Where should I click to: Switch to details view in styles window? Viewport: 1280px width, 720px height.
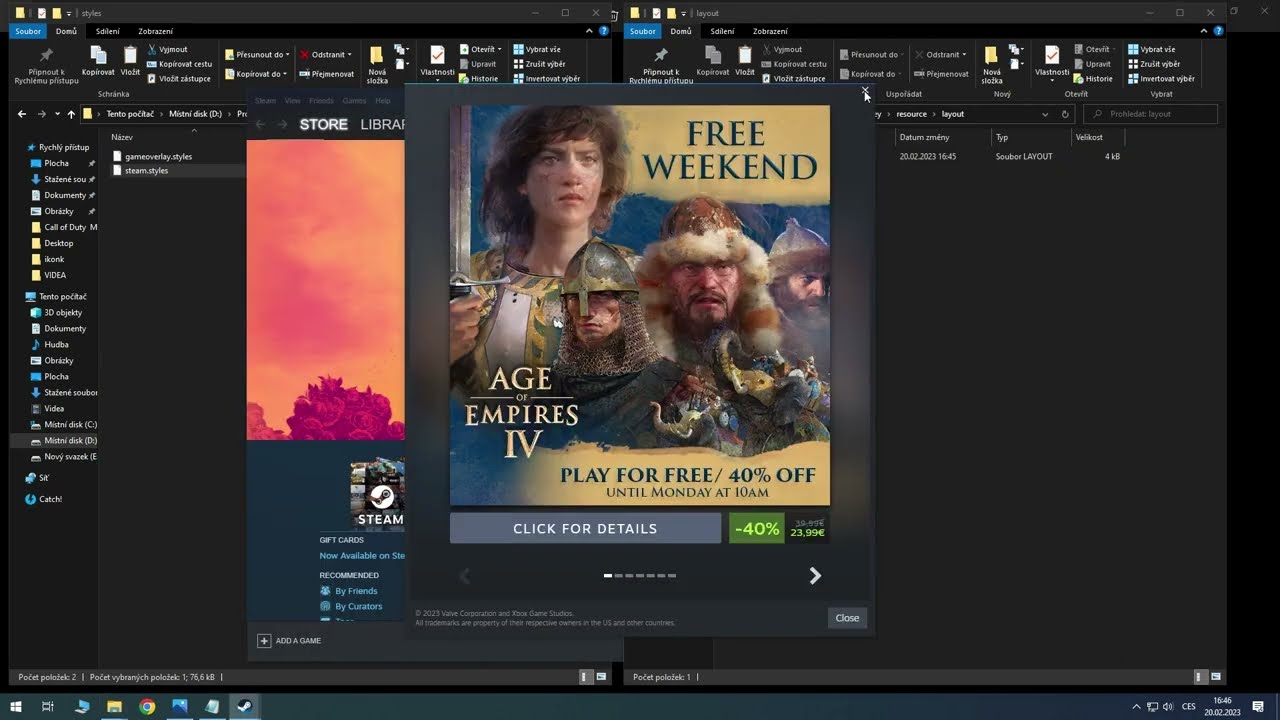click(586, 677)
